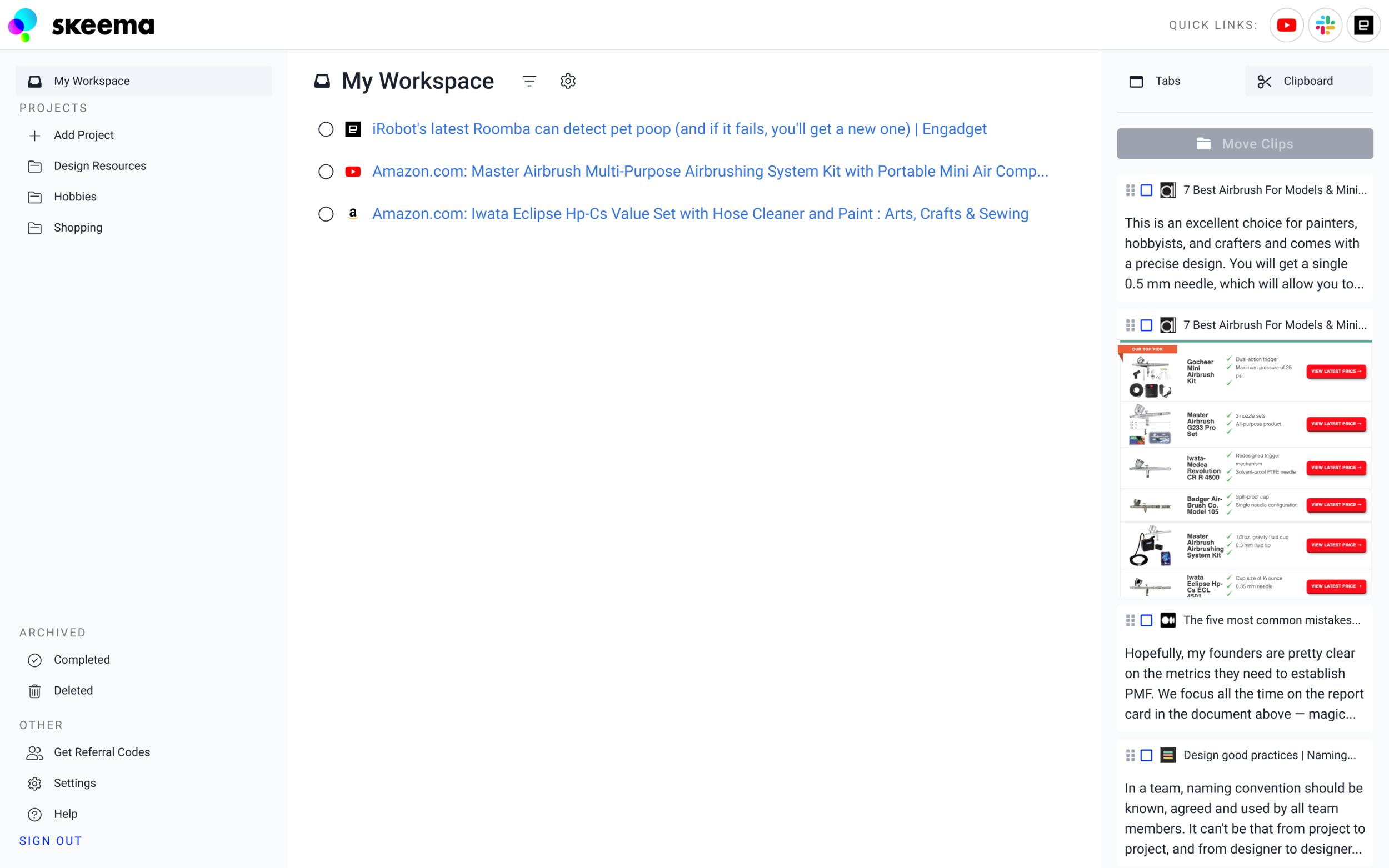Click 'The five most common mistakes...' clip title
The width and height of the screenshot is (1389, 868).
[1272, 620]
